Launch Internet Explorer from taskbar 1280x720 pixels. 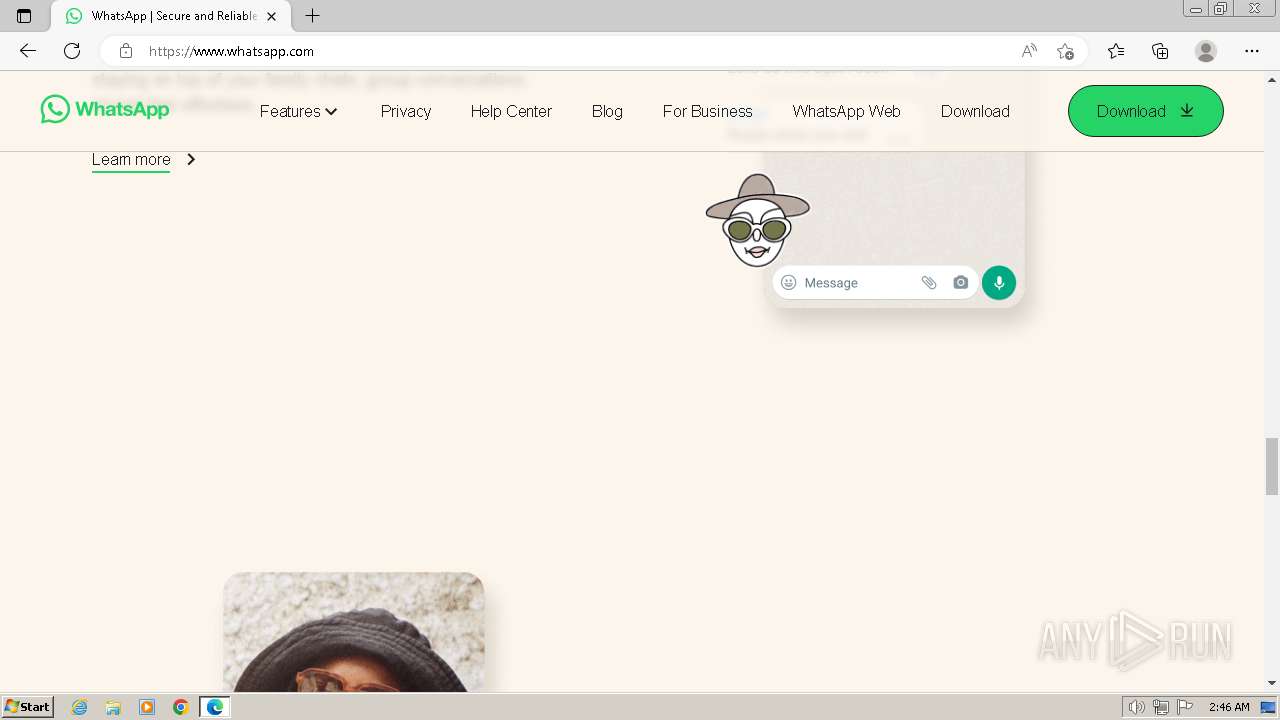80,707
